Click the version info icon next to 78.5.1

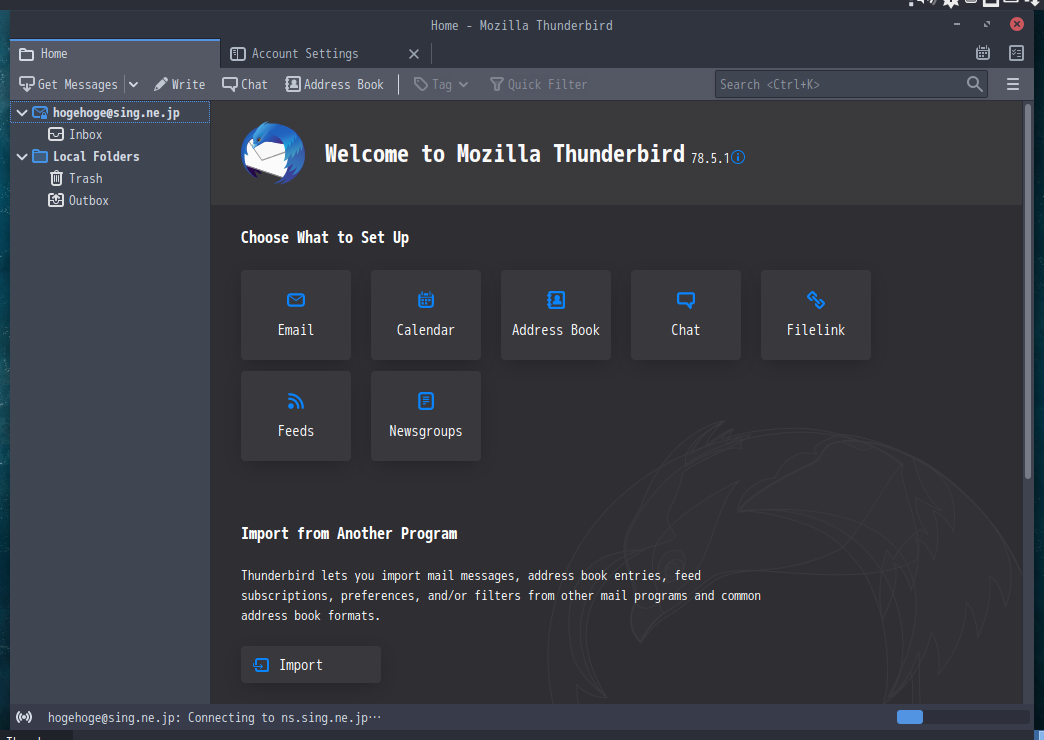click(x=738, y=157)
